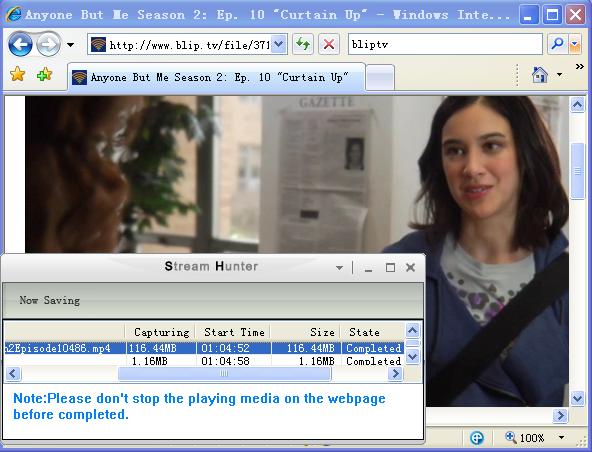Stop loading with the red X icon
The width and height of the screenshot is (592, 452).
point(328,45)
